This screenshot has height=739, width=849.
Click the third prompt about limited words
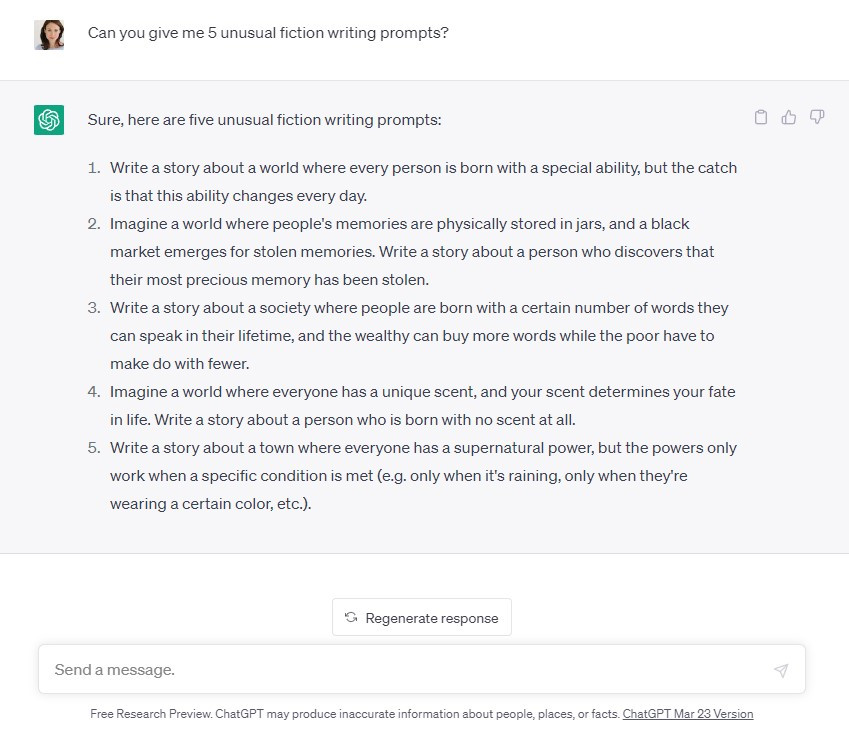pos(419,336)
